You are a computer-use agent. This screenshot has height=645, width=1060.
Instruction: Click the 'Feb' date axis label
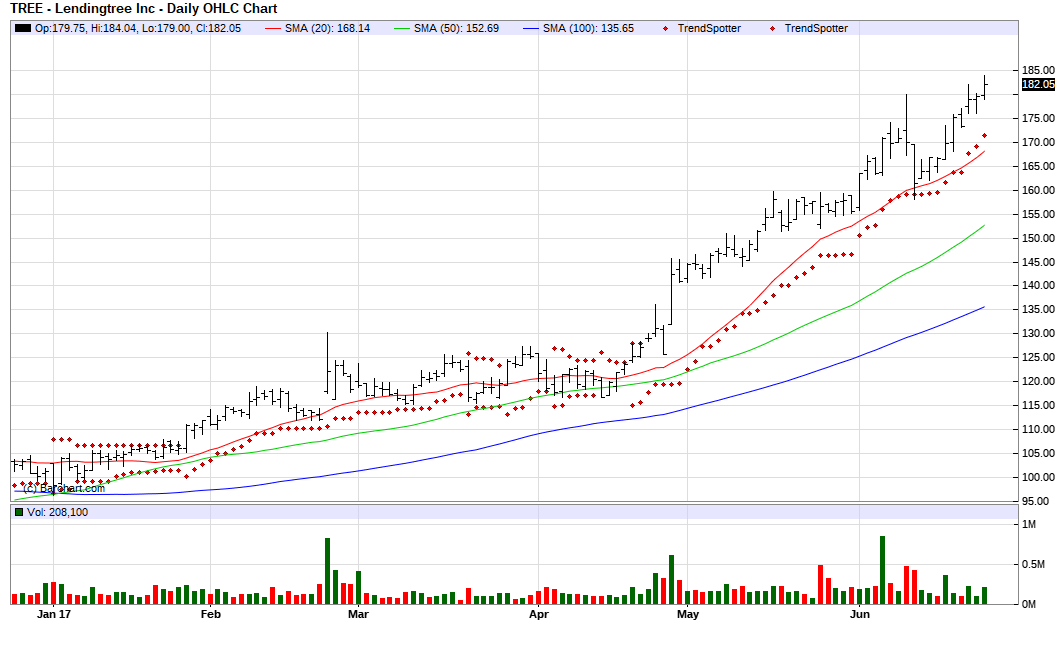pos(211,614)
